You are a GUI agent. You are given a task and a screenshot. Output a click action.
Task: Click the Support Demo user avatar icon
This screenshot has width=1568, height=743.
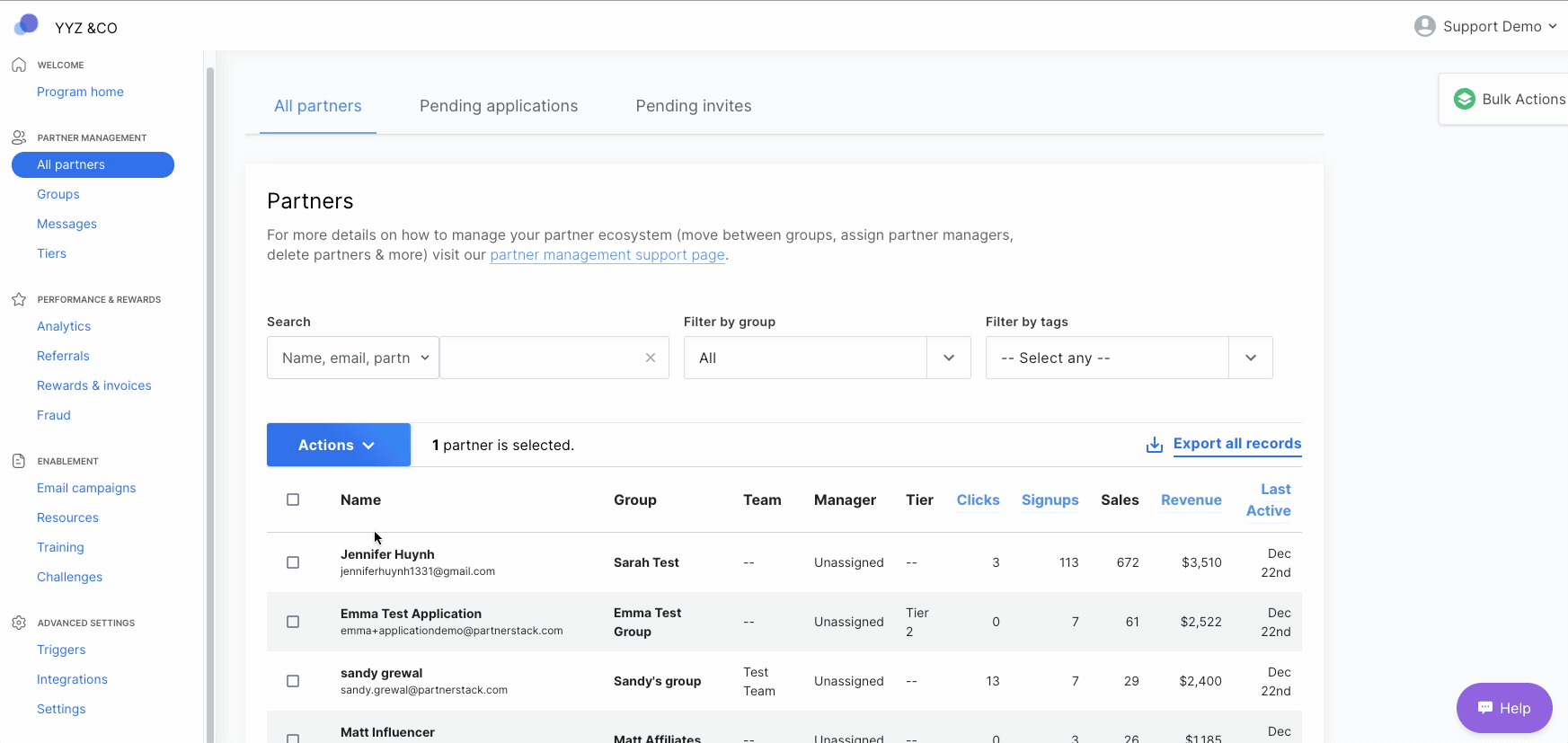point(1425,26)
